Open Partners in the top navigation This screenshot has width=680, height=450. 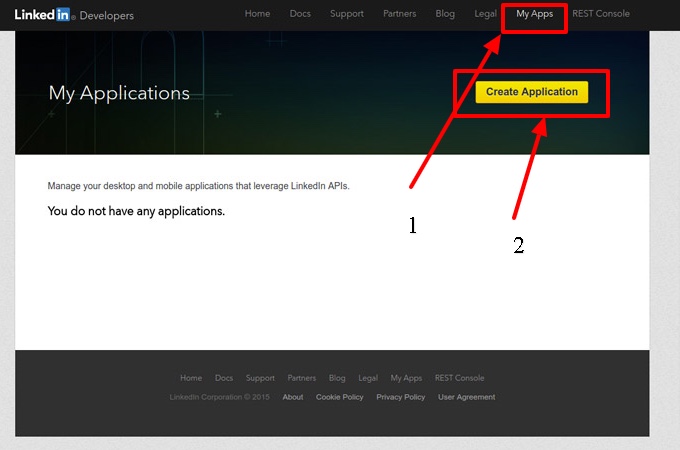[x=399, y=14]
